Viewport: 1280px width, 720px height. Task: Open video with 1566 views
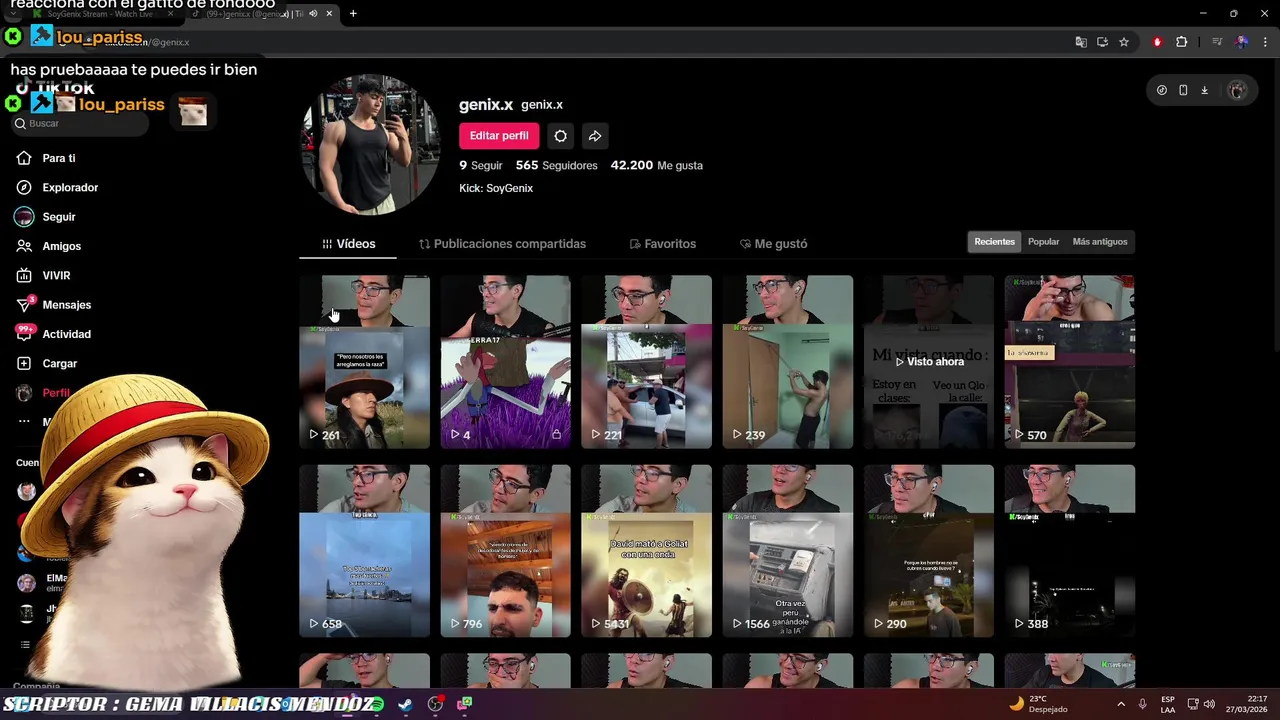[x=788, y=551]
